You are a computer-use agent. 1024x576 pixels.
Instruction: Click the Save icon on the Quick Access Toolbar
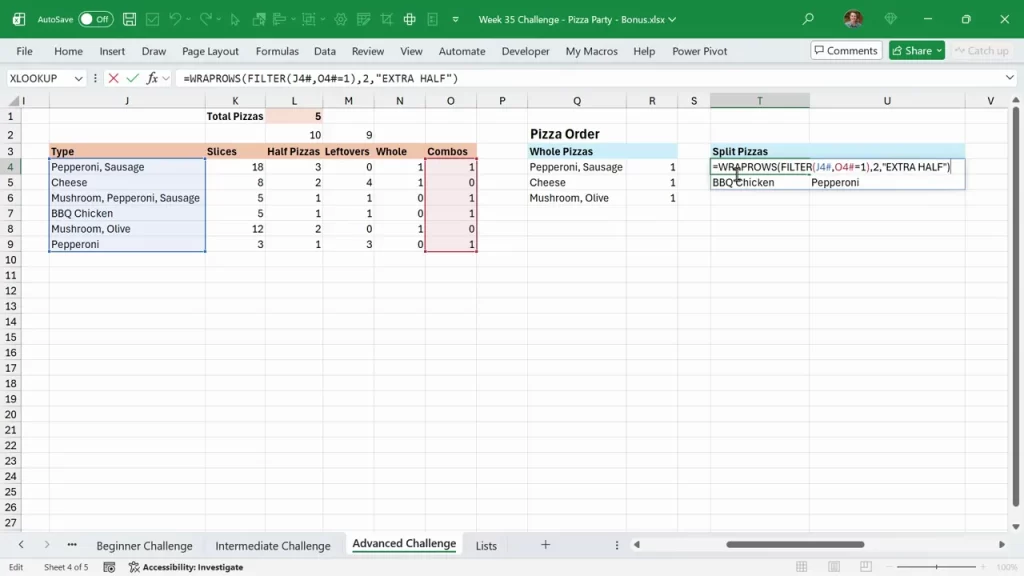point(129,19)
